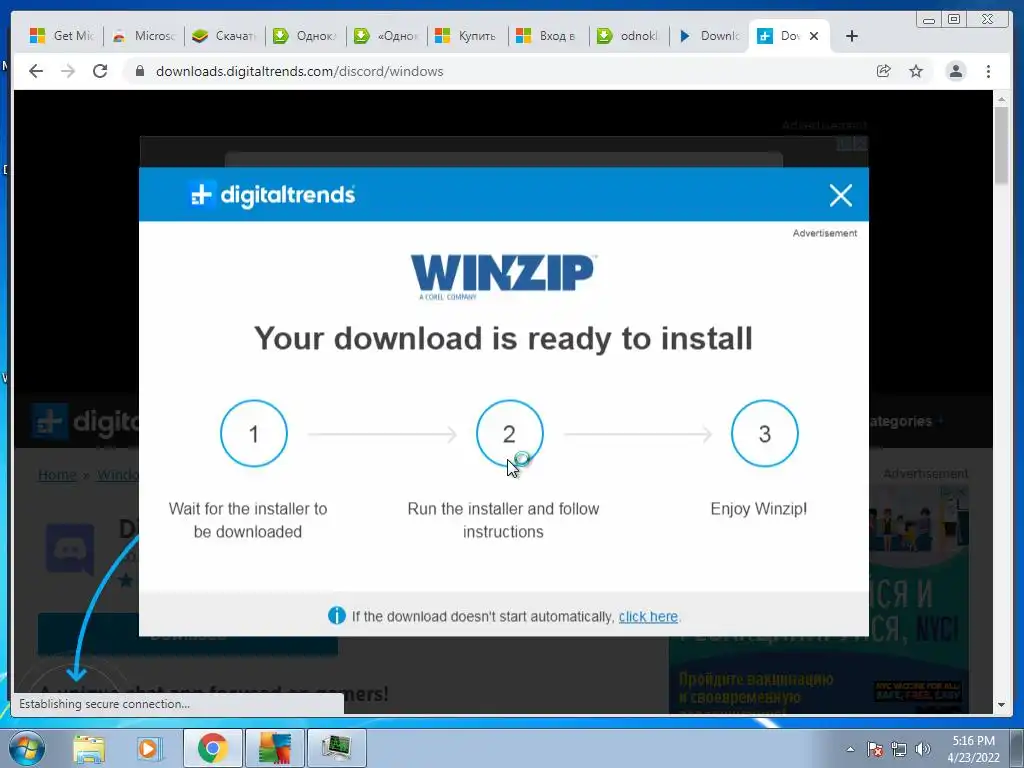This screenshot has width=1024, height=768.
Task: Click the digitaltrends logo in popup header
Action: pyautogui.click(x=272, y=195)
